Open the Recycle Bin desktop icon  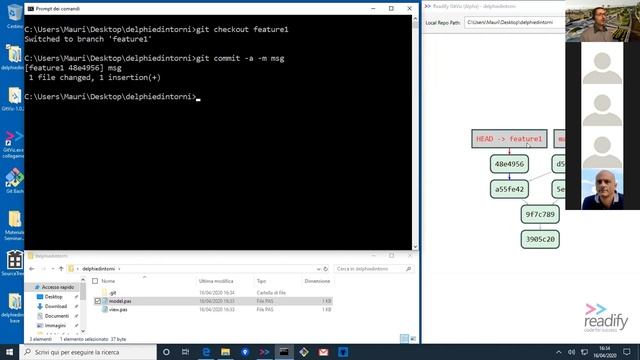(14, 16)
